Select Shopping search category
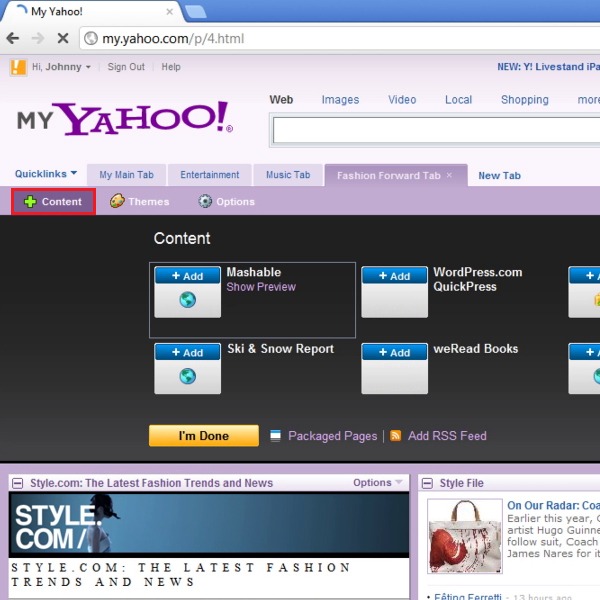 pos(525,100)
